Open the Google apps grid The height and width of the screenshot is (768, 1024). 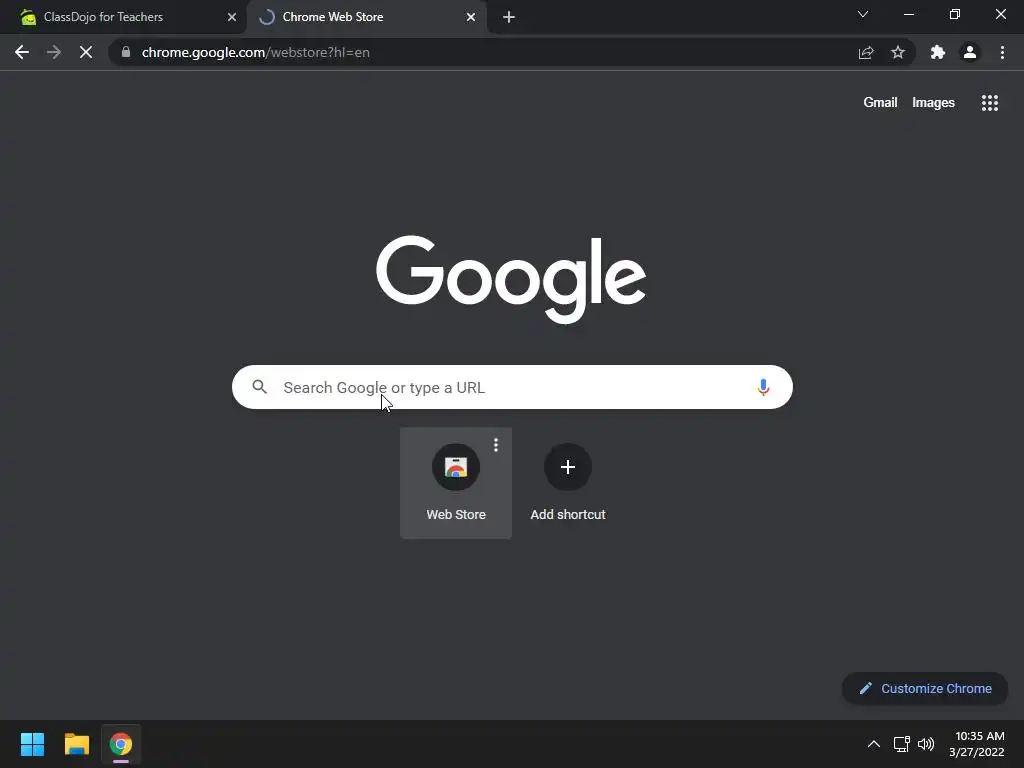[989, 103]
